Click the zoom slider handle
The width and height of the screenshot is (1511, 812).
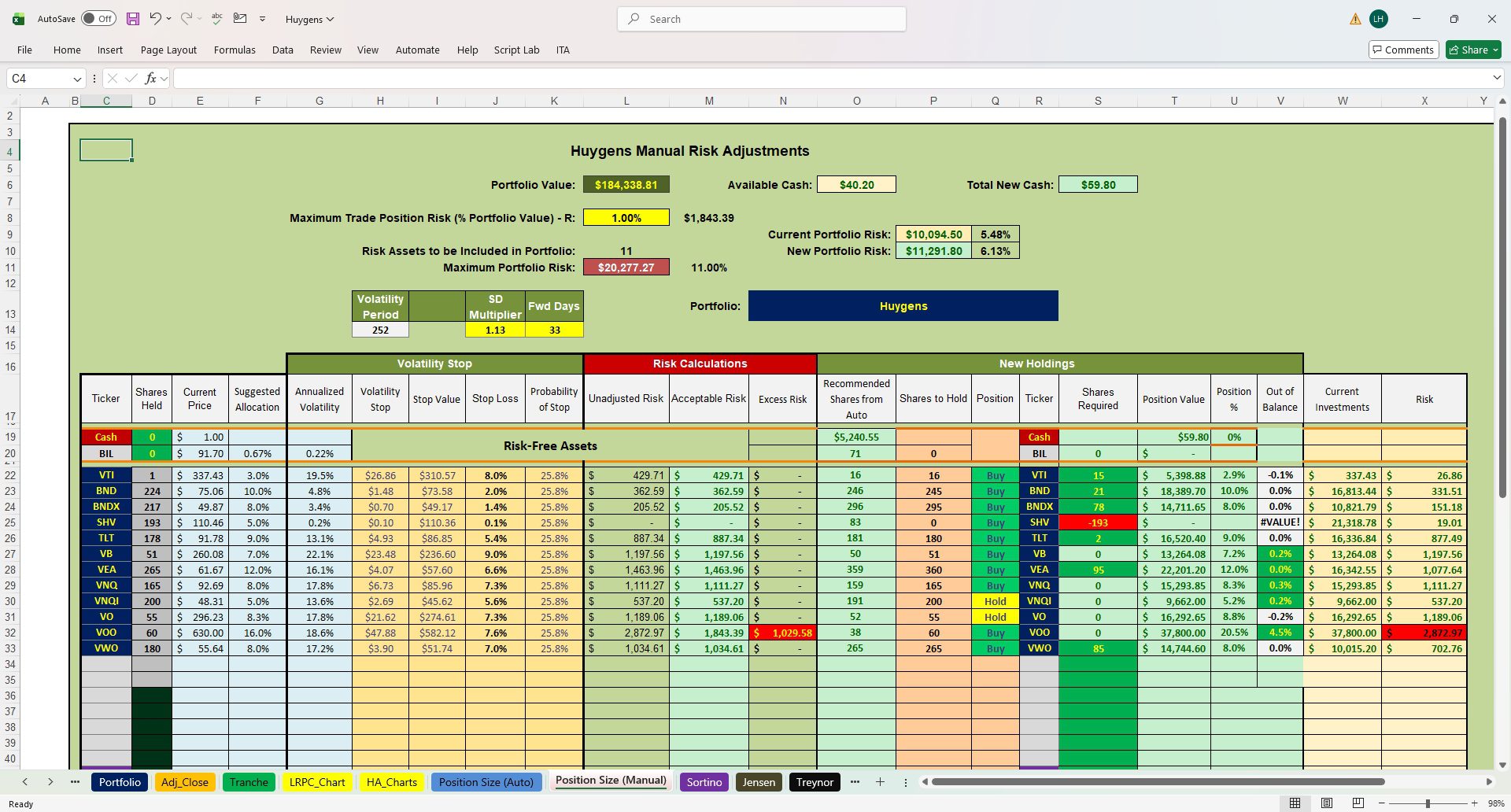pyautogui.click(x=1428, y=803)
